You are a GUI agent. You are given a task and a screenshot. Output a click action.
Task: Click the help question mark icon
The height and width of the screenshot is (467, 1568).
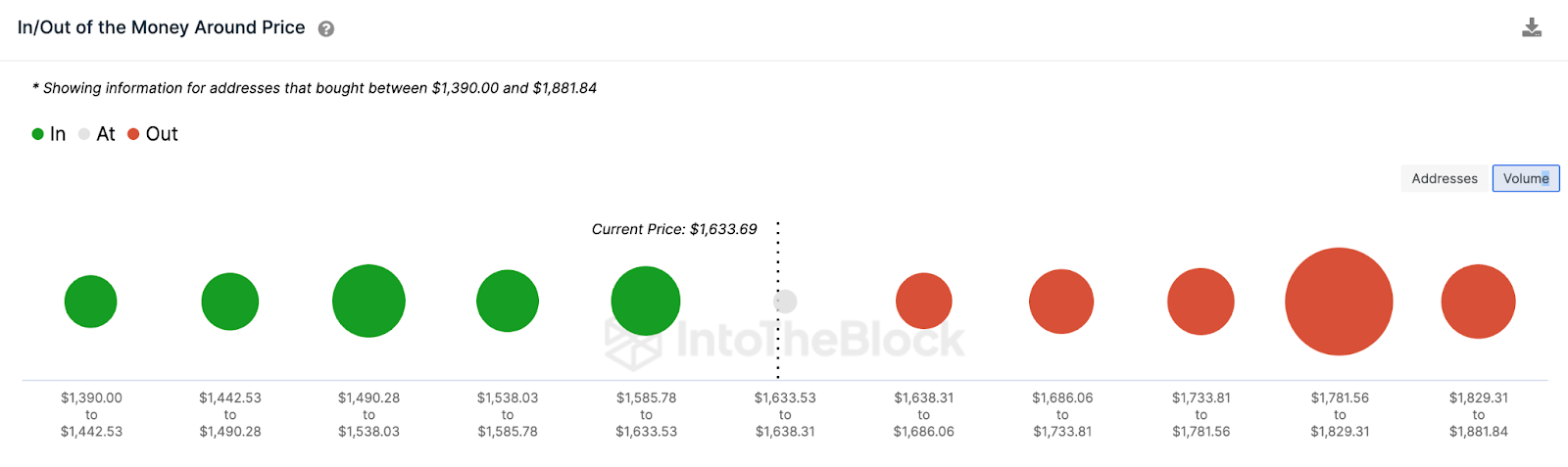(x=326, y=29)
